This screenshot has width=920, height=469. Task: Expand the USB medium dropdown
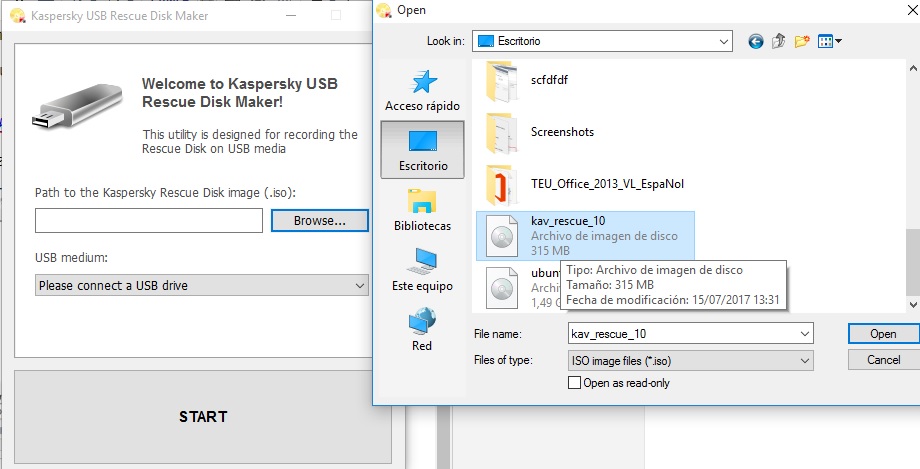pos(360,286)
